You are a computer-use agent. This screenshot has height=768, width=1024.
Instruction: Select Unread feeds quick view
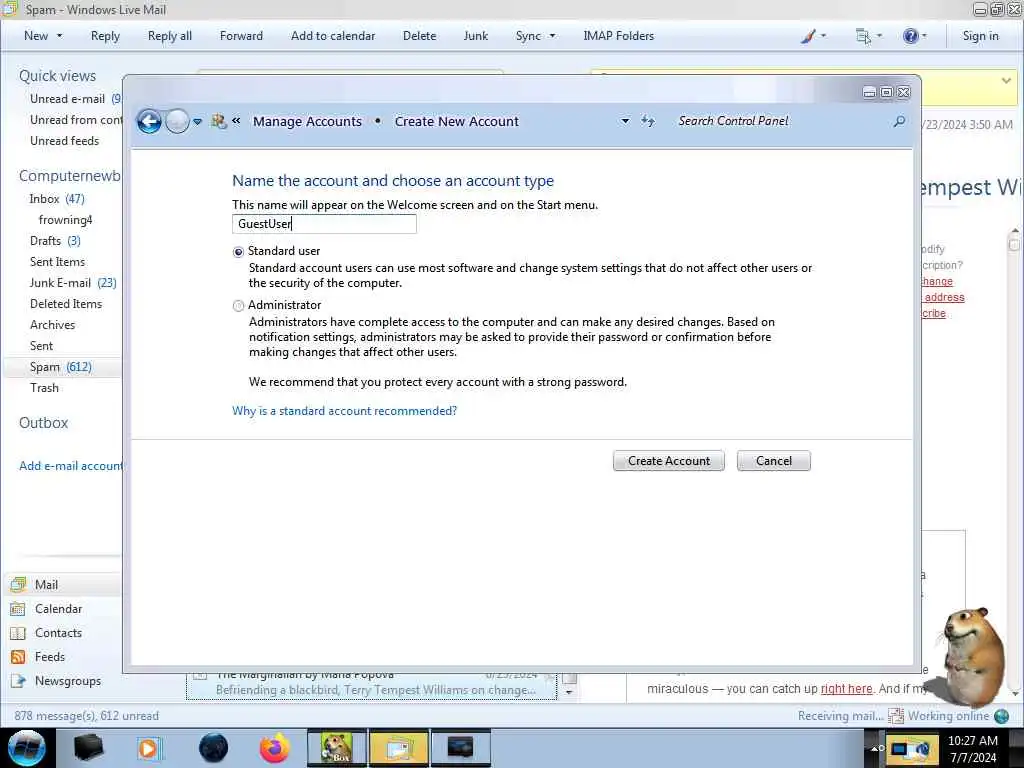point(65,140)
